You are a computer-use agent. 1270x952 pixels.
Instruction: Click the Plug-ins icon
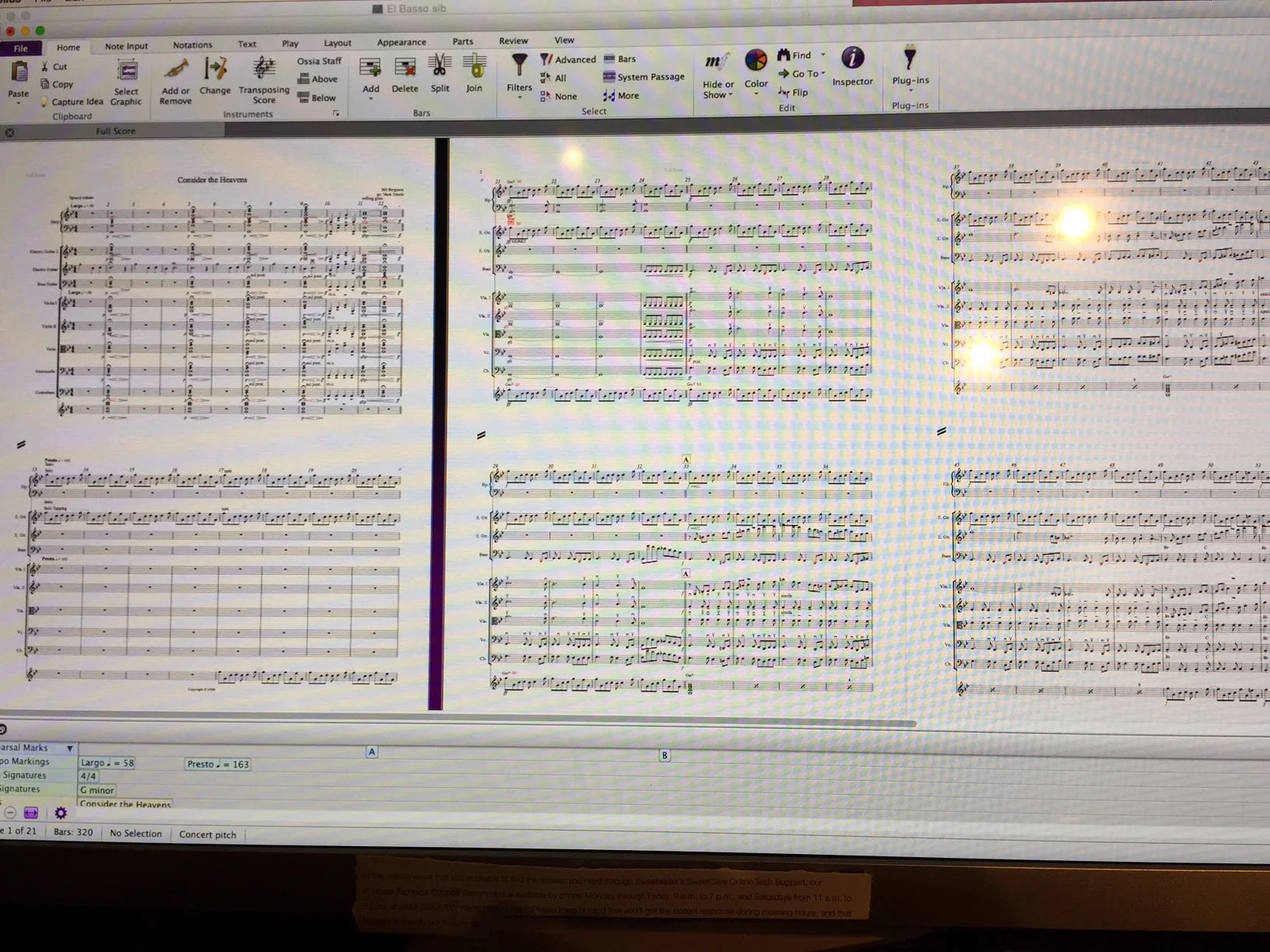(x=909, y=58)
